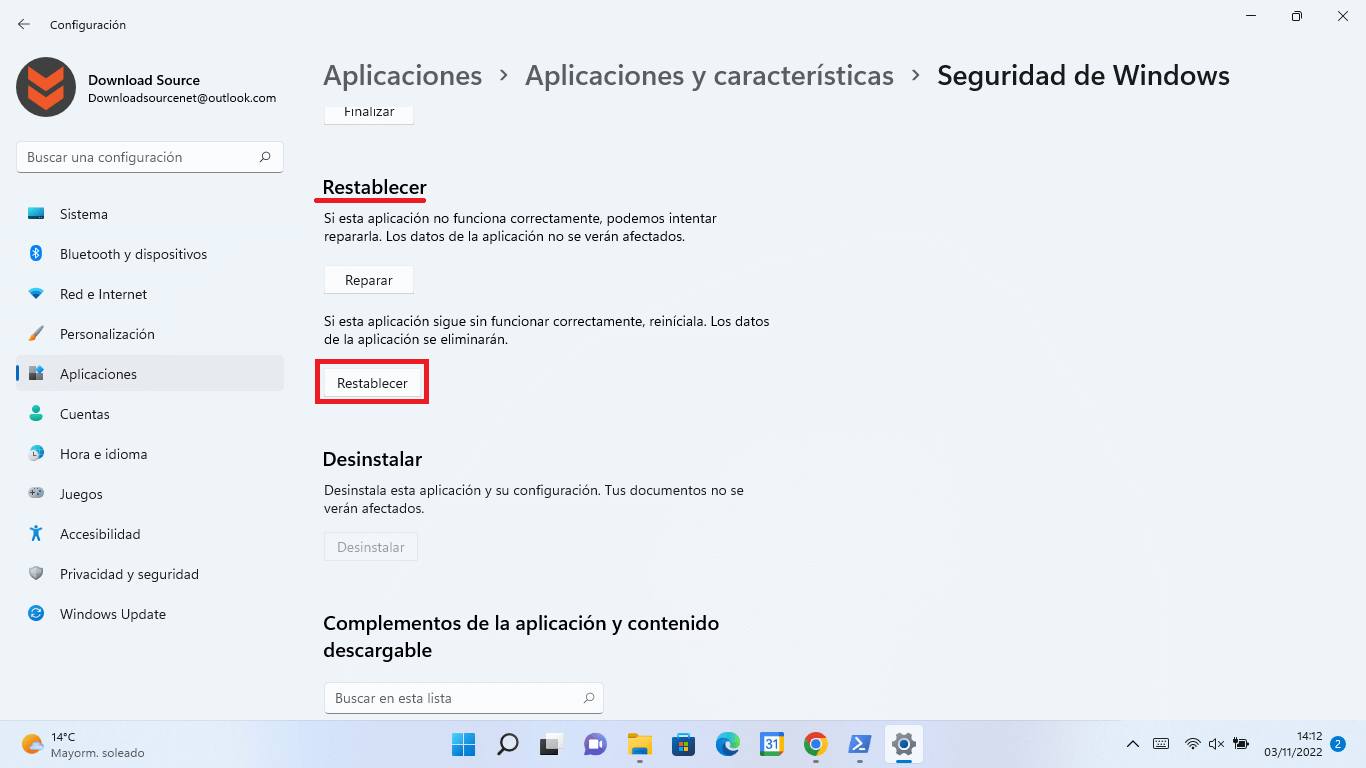This screenshot has height=768, width=1366.
Task: Click the touch keyboard tray icon
Action: pos(1161,744)
